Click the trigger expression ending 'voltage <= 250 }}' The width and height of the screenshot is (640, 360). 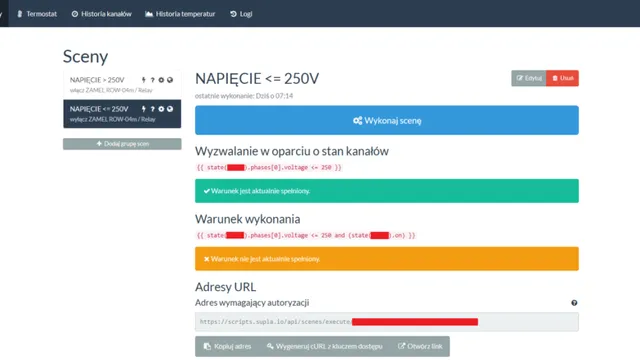tap(269, 167)
